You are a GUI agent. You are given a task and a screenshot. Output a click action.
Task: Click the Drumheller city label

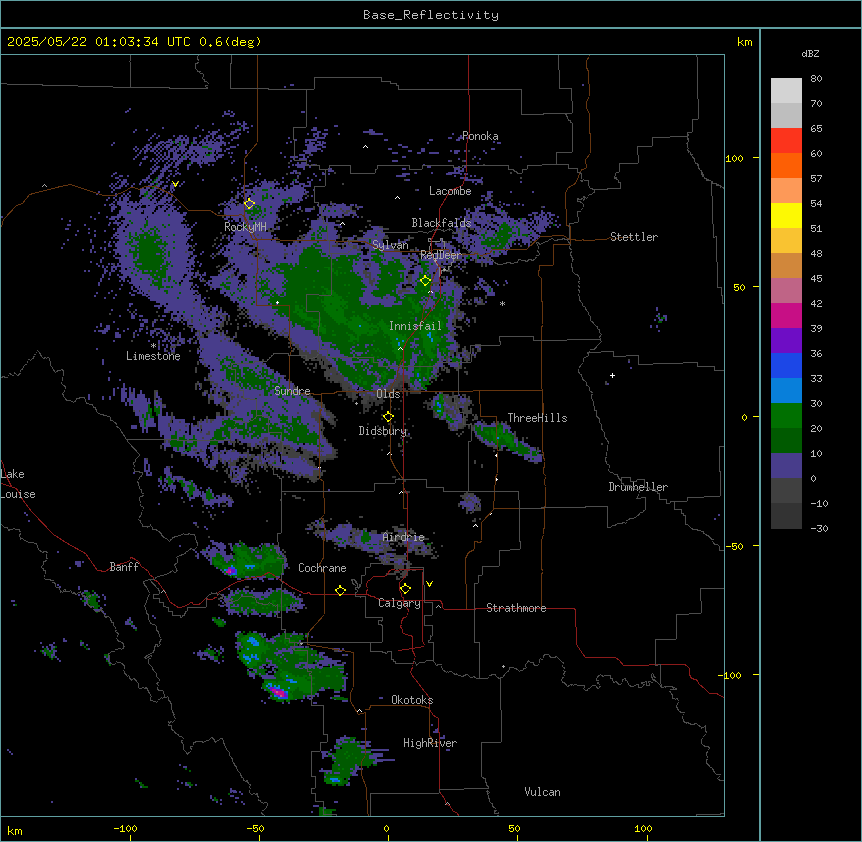(x=638, y=487)
